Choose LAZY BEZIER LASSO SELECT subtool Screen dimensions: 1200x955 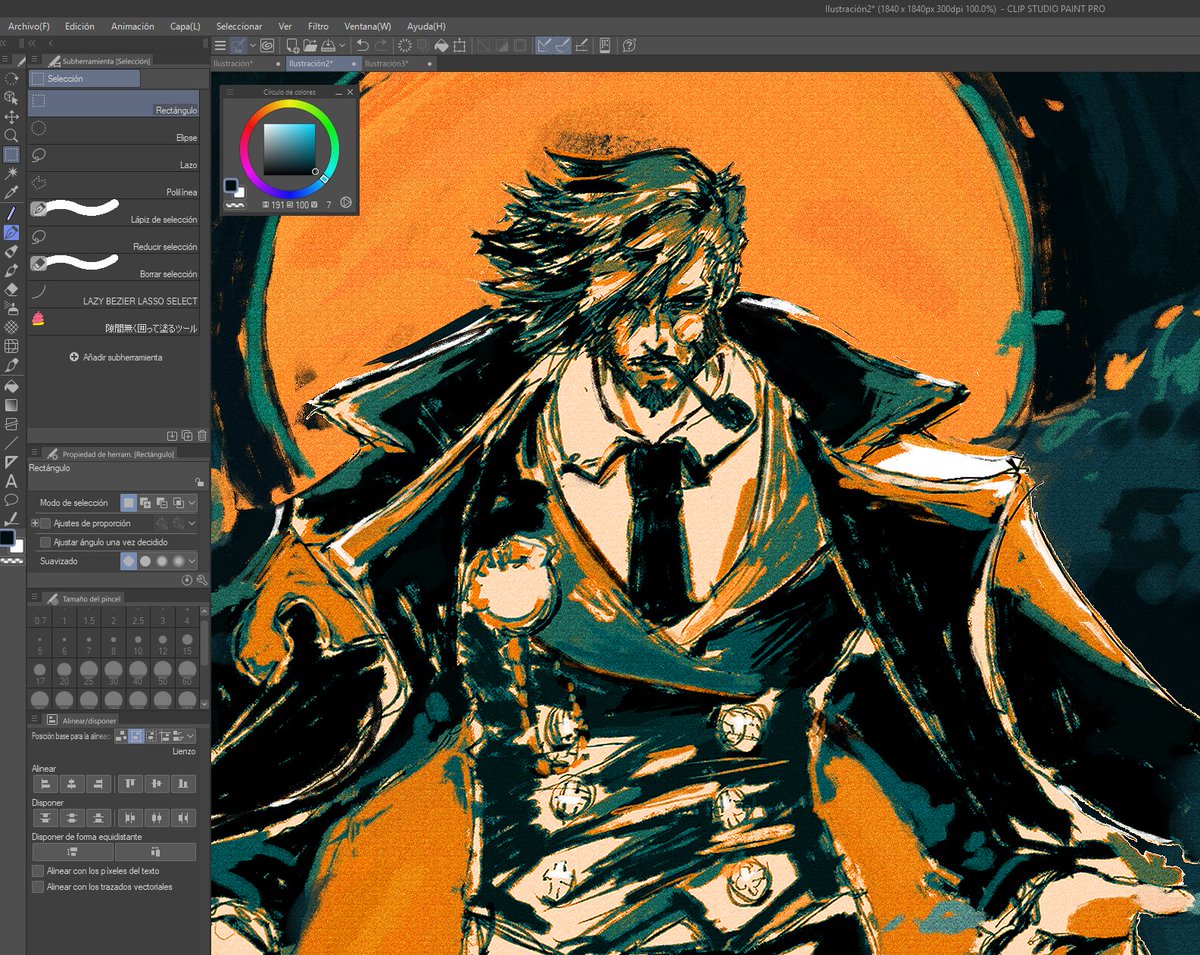point(113,294)
